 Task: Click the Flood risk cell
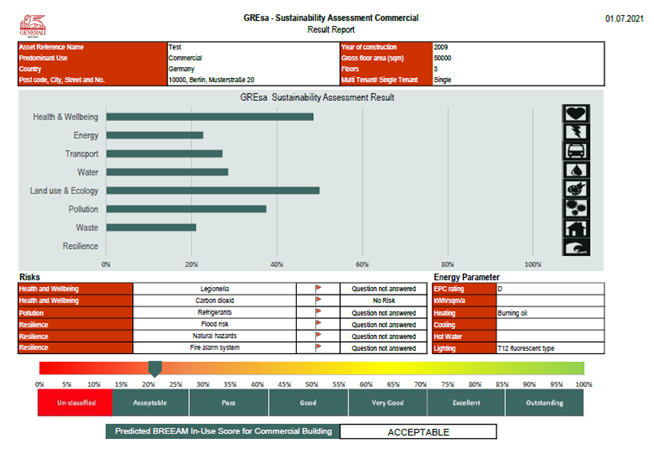point(214,324)
